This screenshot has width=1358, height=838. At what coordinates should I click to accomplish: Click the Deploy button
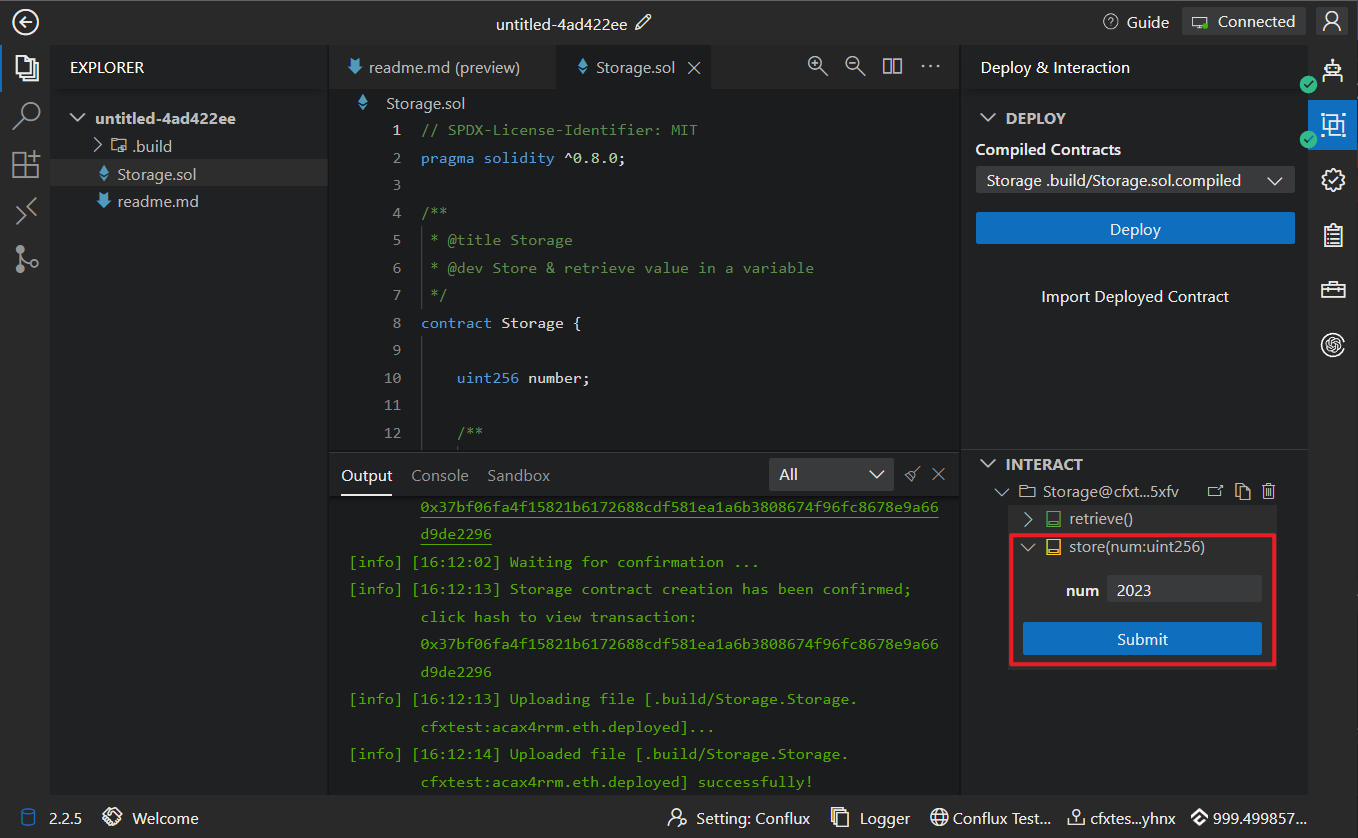click(x=1135, y=229)
